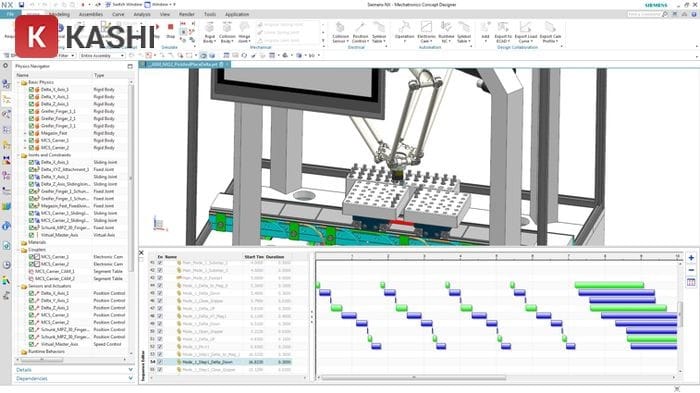This screenshot has height=393, width=700.
Task: Switch to the Render ribbon tab
Action: (187, 14)
